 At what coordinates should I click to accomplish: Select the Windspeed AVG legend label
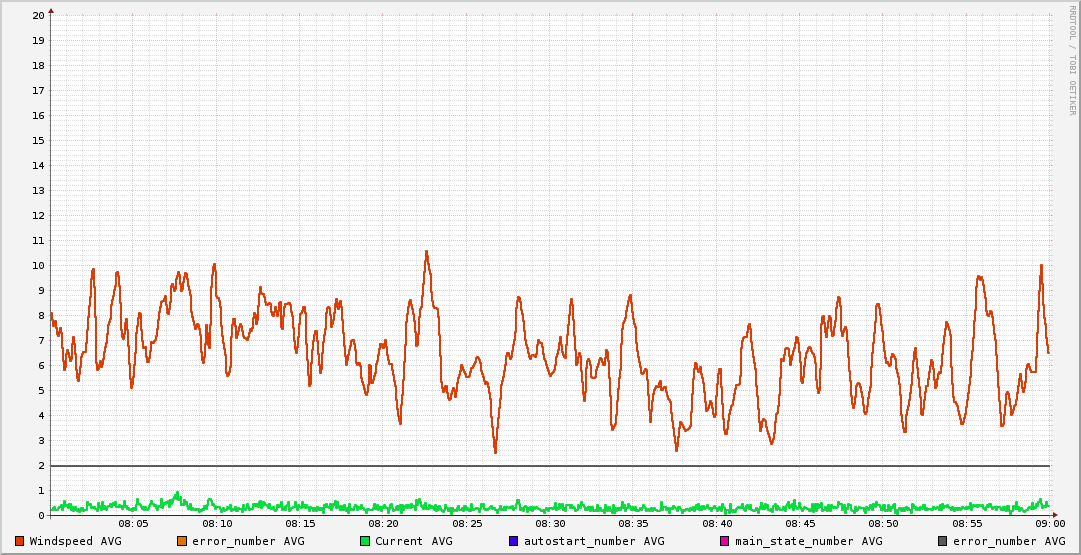[75, 541]
